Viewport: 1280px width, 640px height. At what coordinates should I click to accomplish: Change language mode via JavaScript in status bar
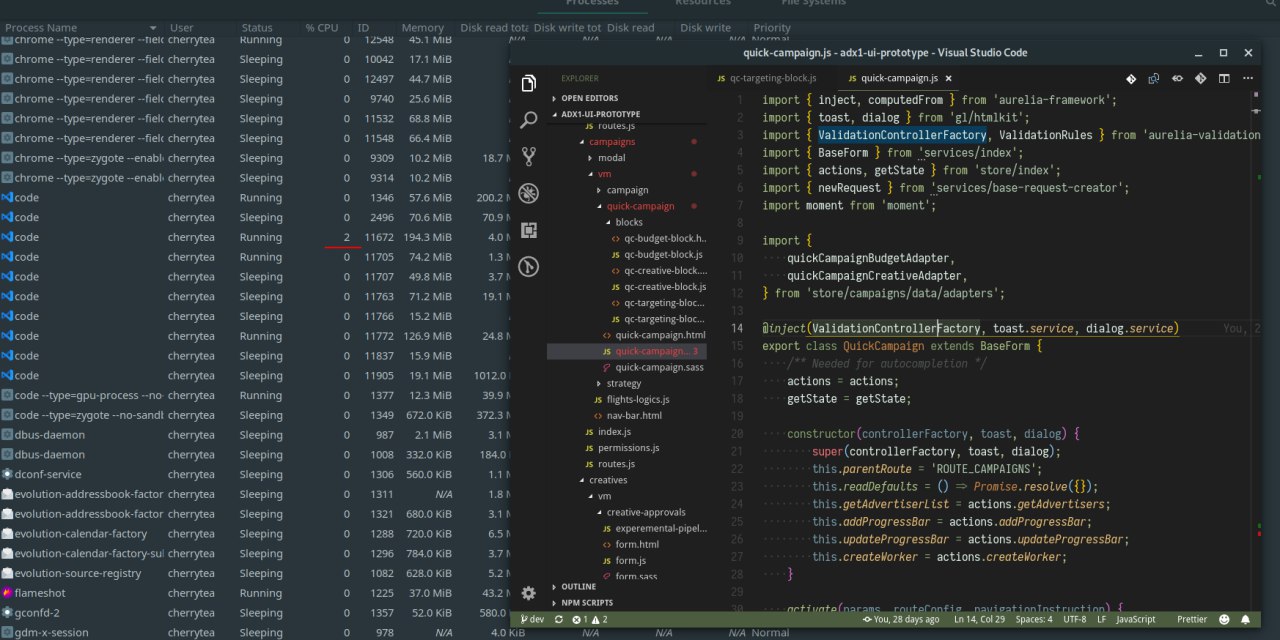click(x=1135, y=620)
